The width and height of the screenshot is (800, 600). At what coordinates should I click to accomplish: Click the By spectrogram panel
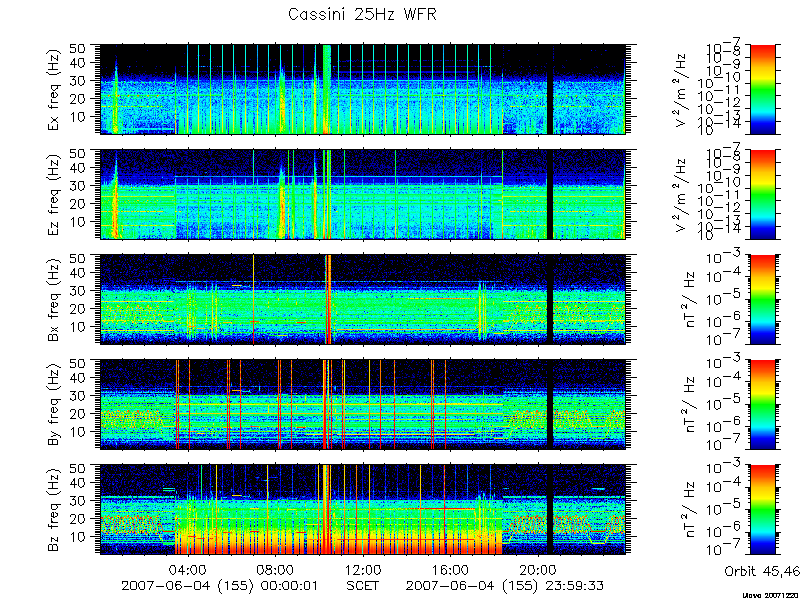click(x=362, y=405)
